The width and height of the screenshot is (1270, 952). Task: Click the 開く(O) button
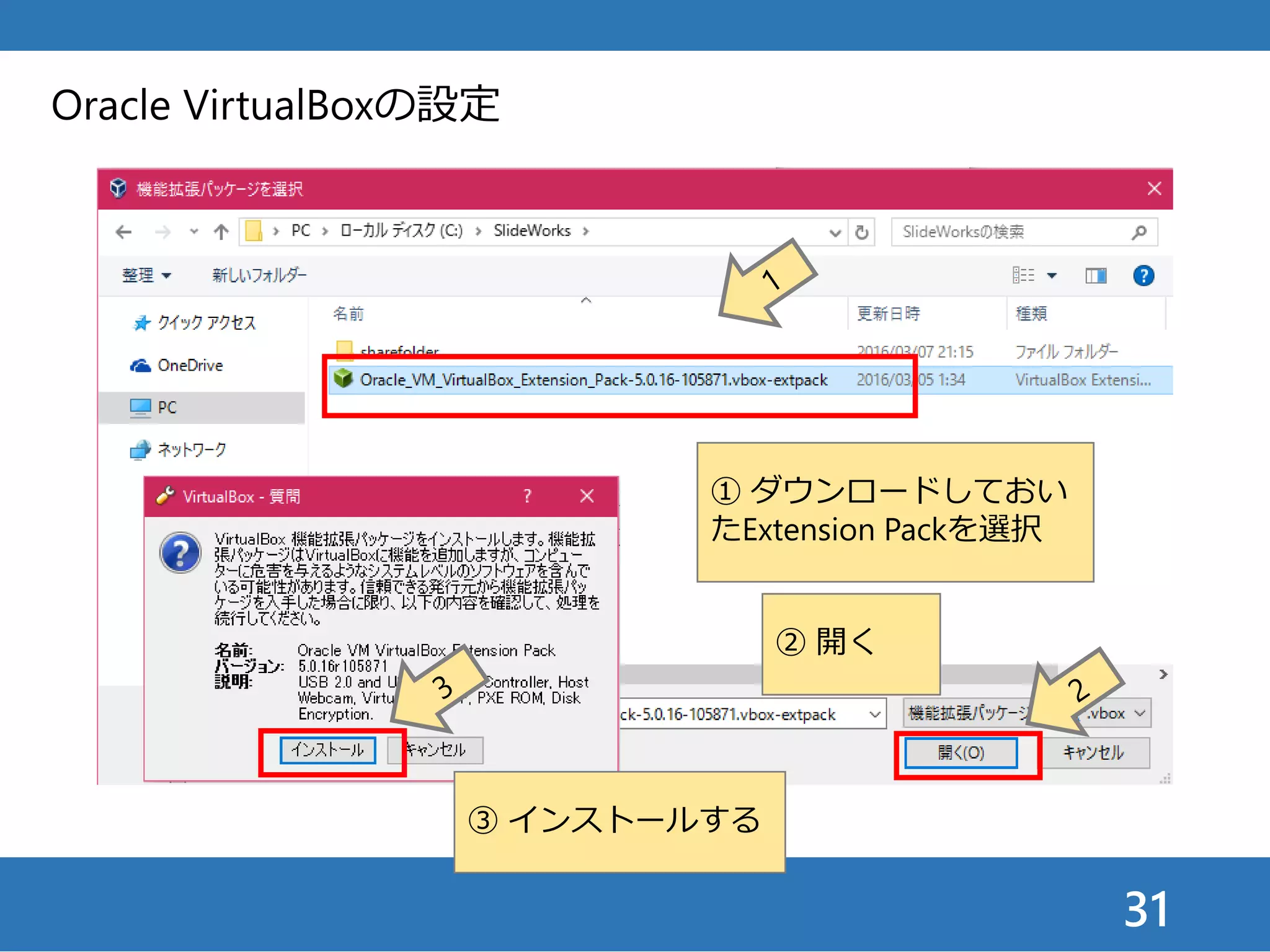[961, 753]
